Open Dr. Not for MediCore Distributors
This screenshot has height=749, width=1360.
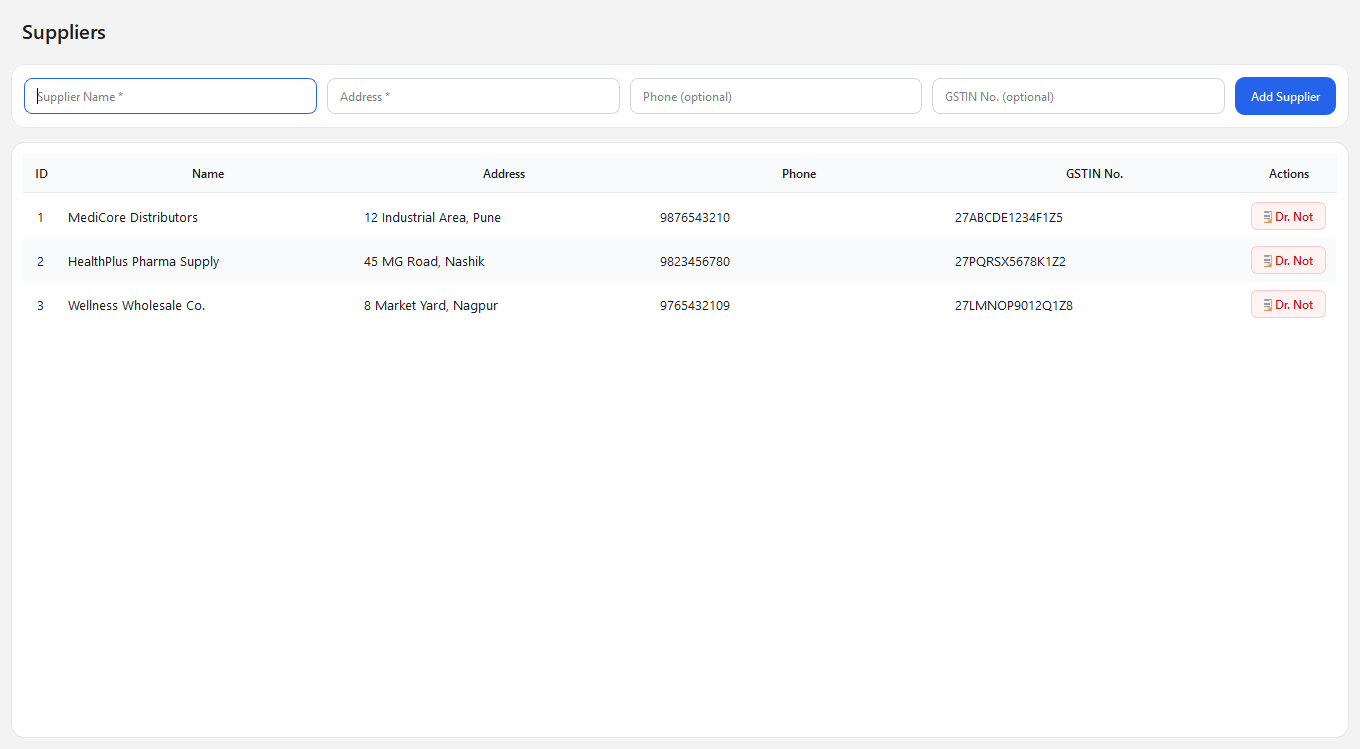click(1288, 216)
